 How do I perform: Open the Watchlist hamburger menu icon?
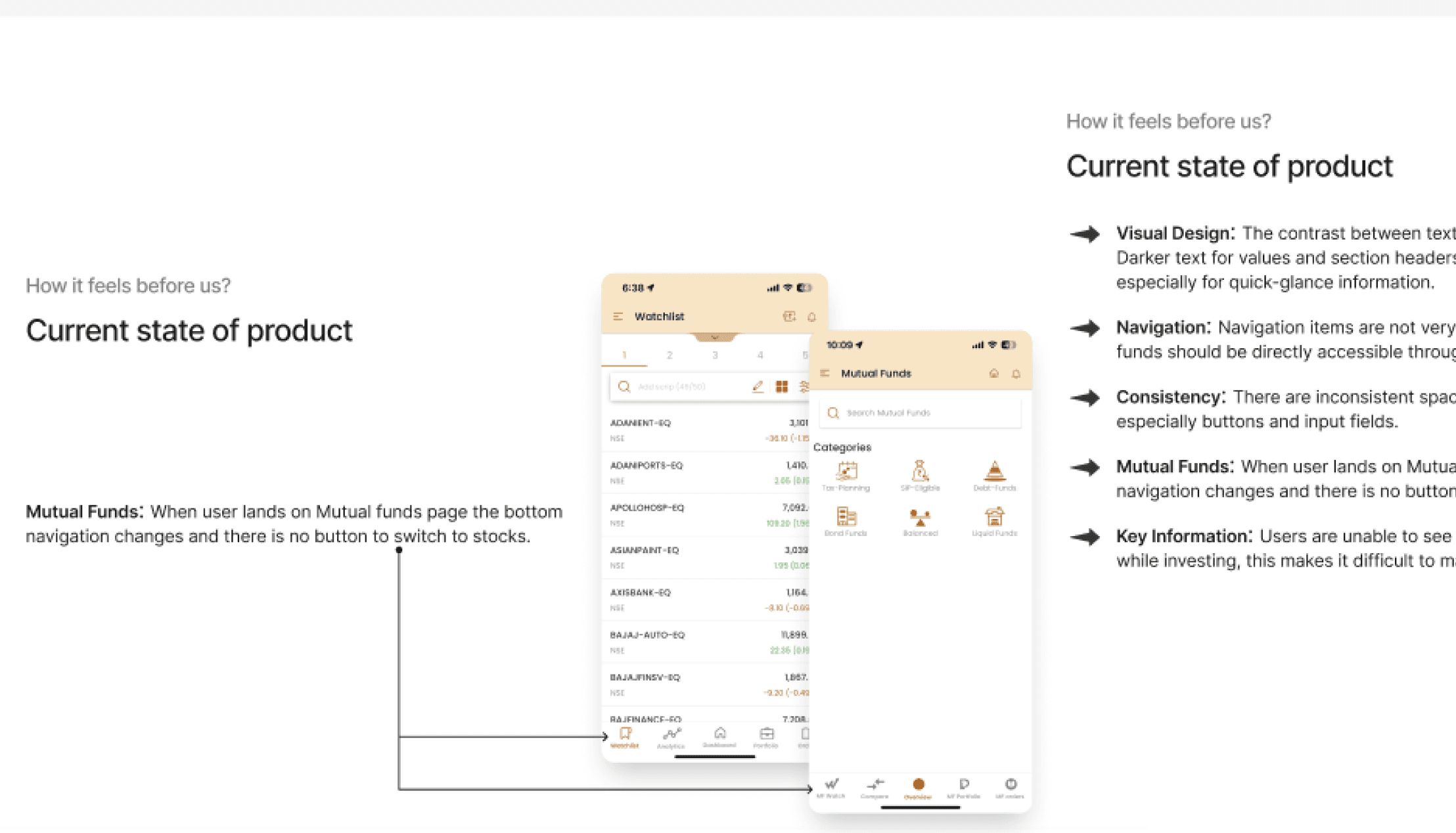point(618,317)
